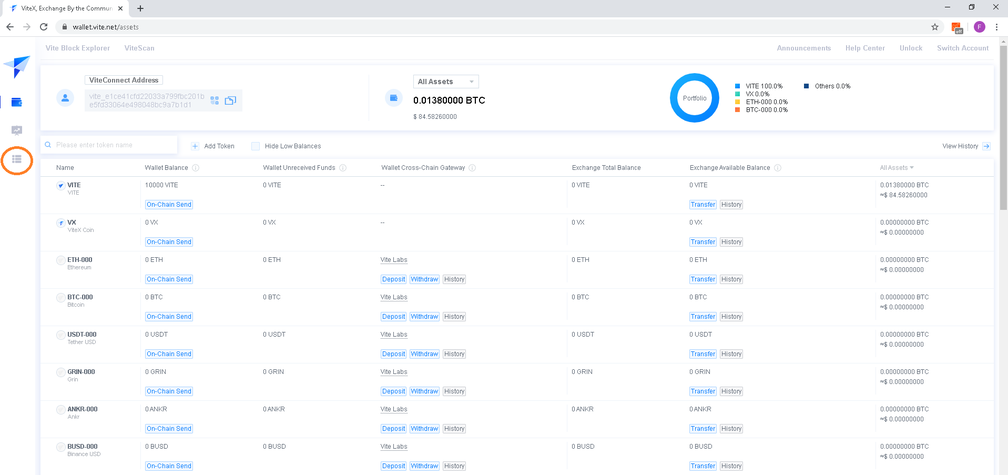Select the wallet address text
Screen dimensions: 1008x475
pyautogui.click(x=147, y=100)
